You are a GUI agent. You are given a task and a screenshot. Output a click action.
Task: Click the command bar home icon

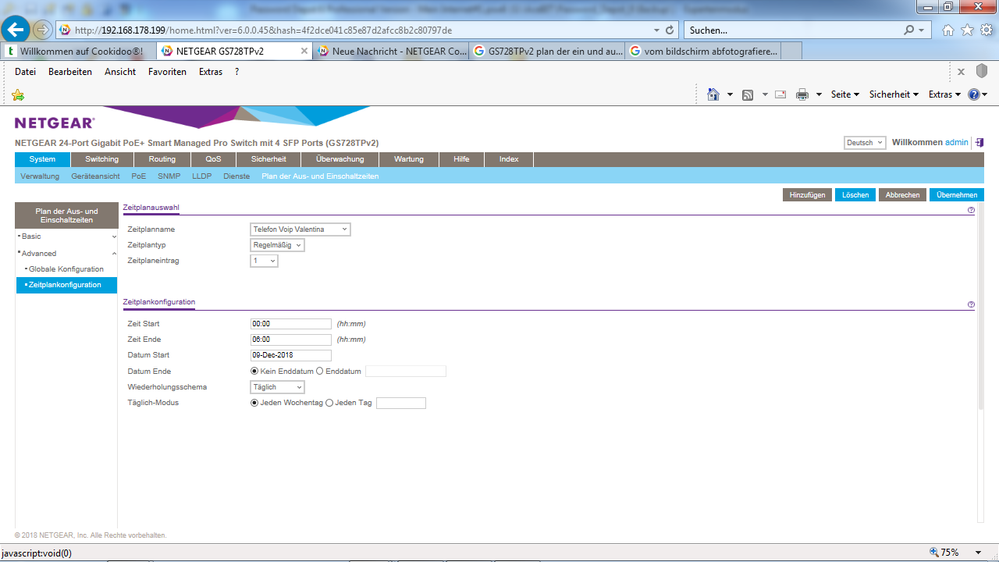click(x=713, y=94)
